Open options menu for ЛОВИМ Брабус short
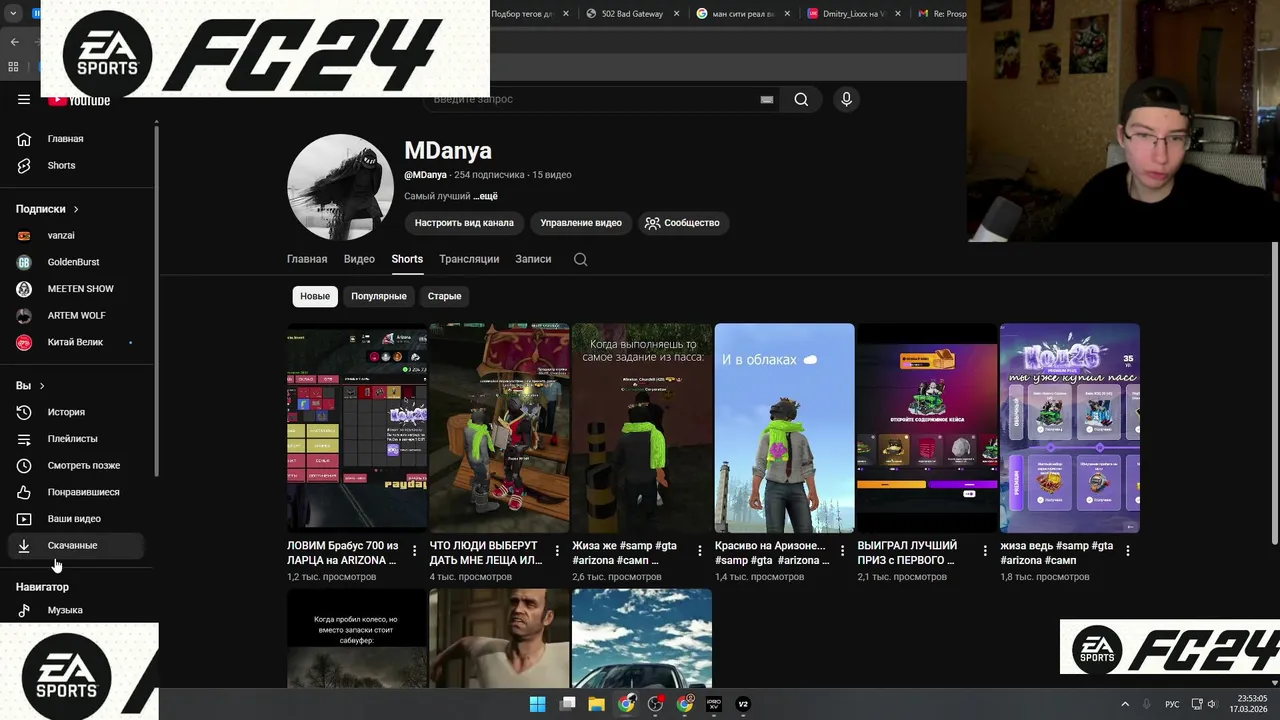 414,551
